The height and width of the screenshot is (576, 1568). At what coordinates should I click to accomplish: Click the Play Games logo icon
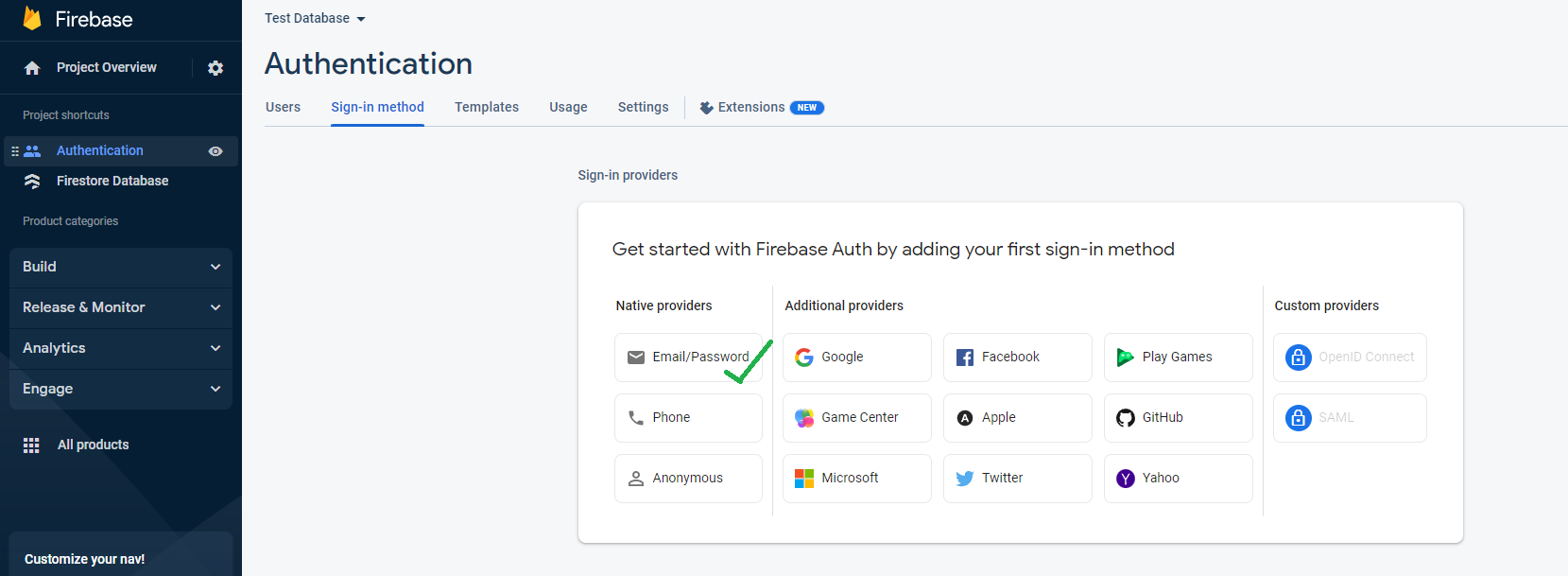(x=1126, y=358)
